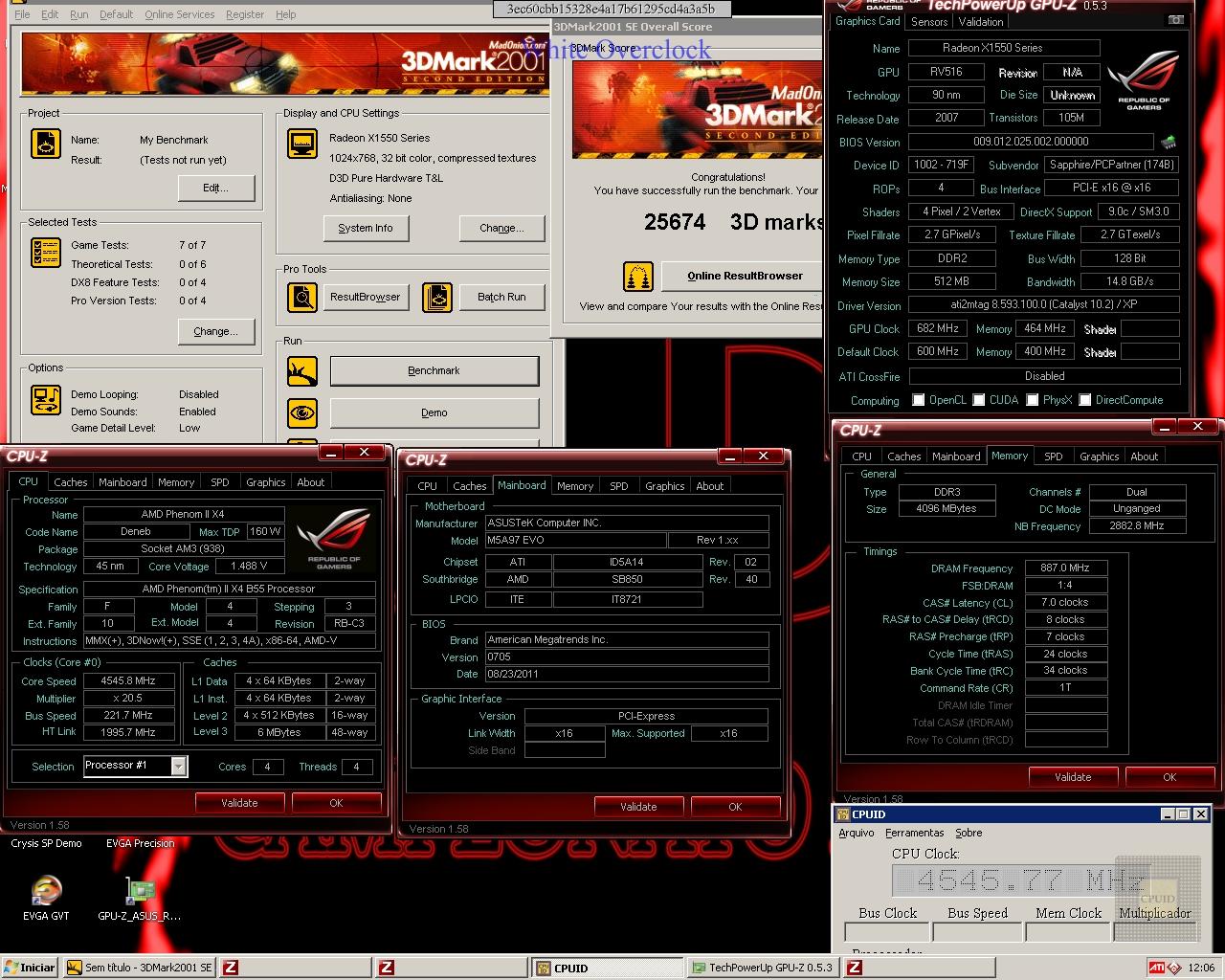
Task: Open the Sobre menu in CPUID
Action: pyautogui.click(x=969, y=833)
